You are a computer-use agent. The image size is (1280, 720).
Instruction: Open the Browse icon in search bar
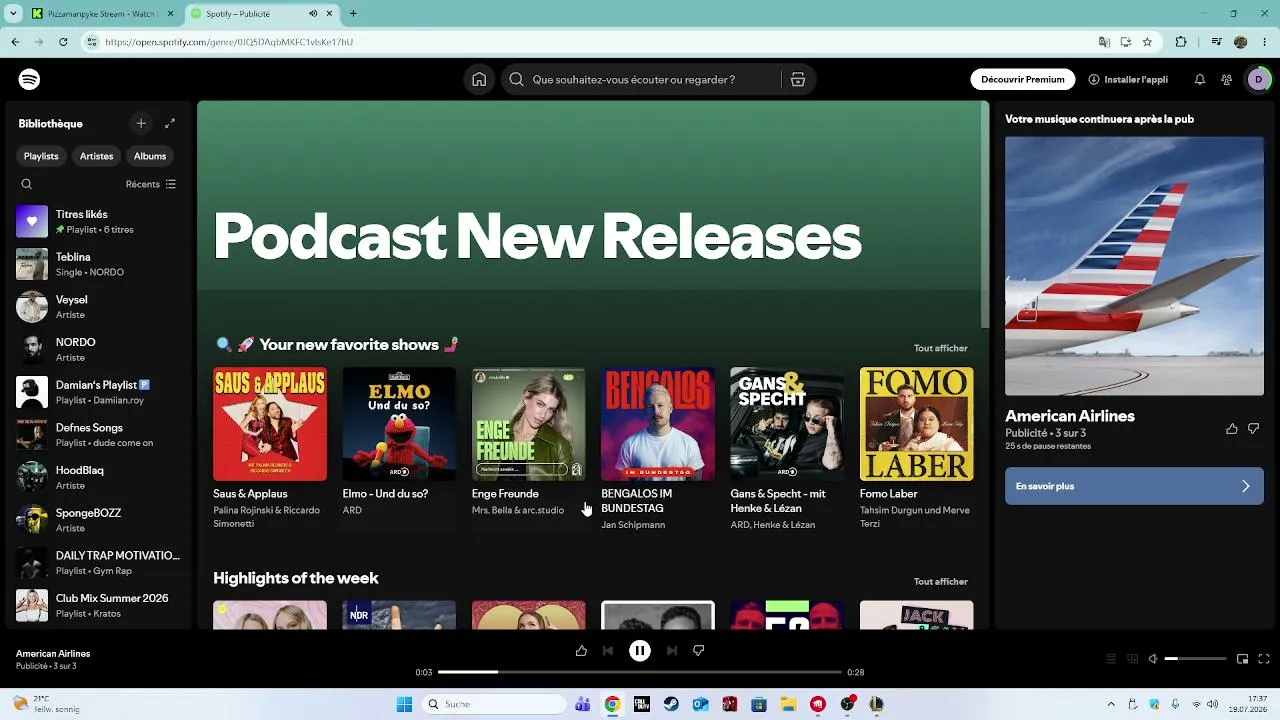[798, 80]
